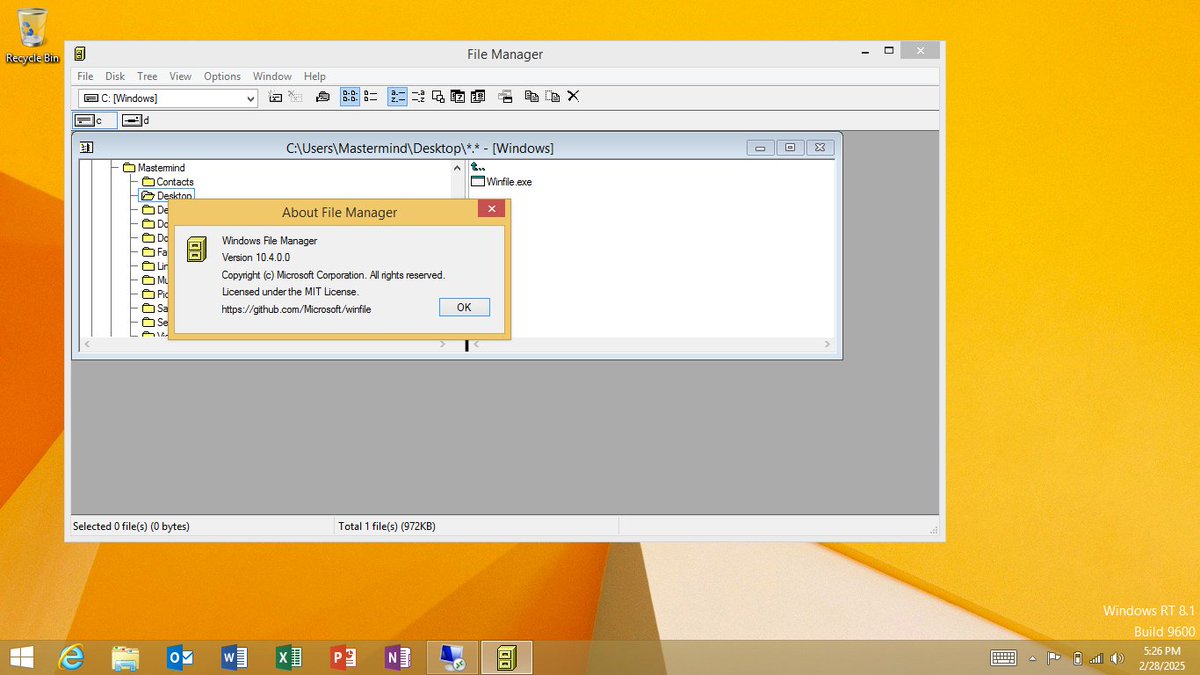Sort files by date toolbar icon

pos(458,97)
